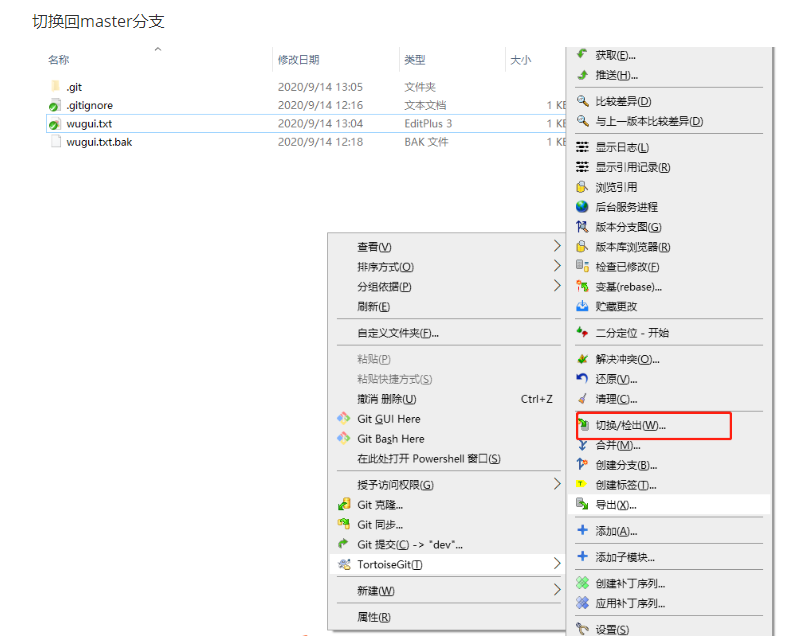Expand the 授予访问权限(G) submenu arrow
793x641 pixels.
pos(557,484)
